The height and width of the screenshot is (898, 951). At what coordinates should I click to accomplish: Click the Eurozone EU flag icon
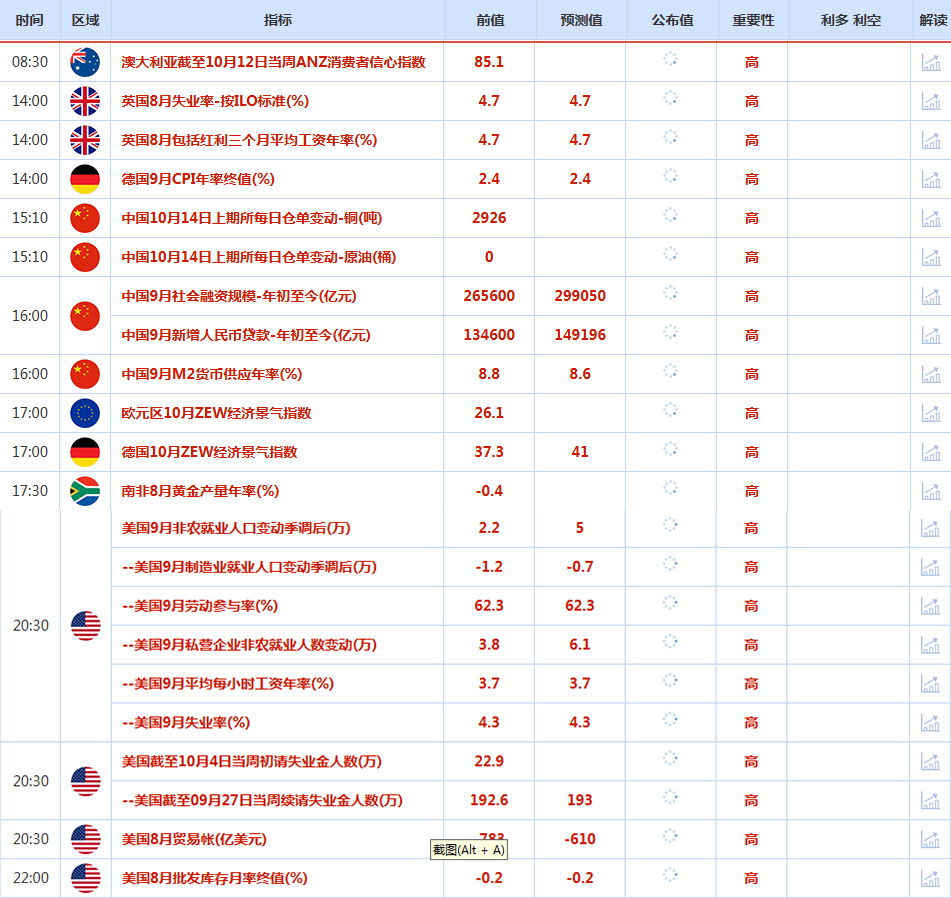85,413
